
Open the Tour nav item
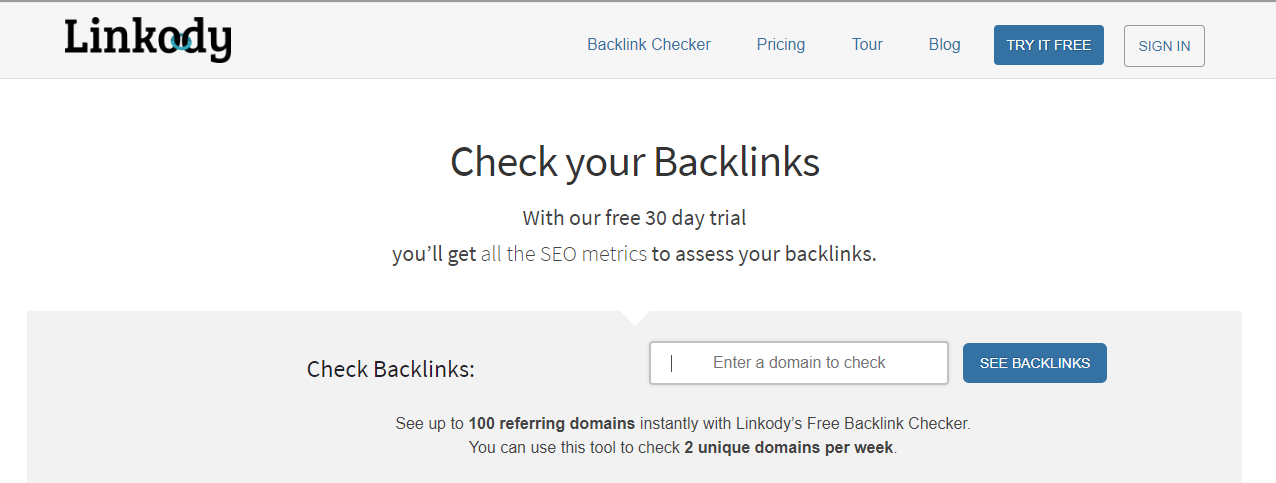(867, 44)
